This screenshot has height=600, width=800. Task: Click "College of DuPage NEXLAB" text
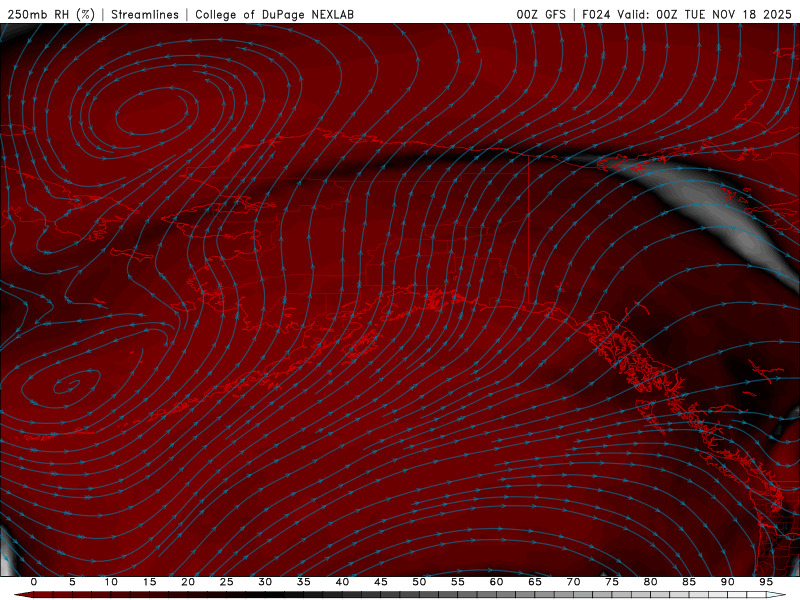pos(274,14)
